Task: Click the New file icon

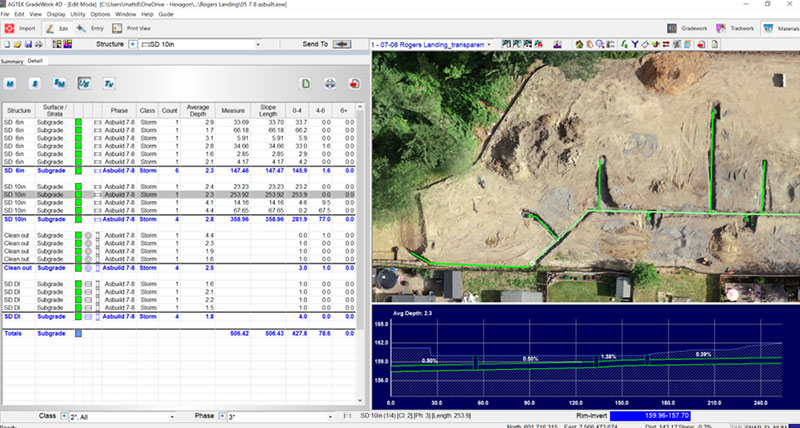Action: click(7, 44)
